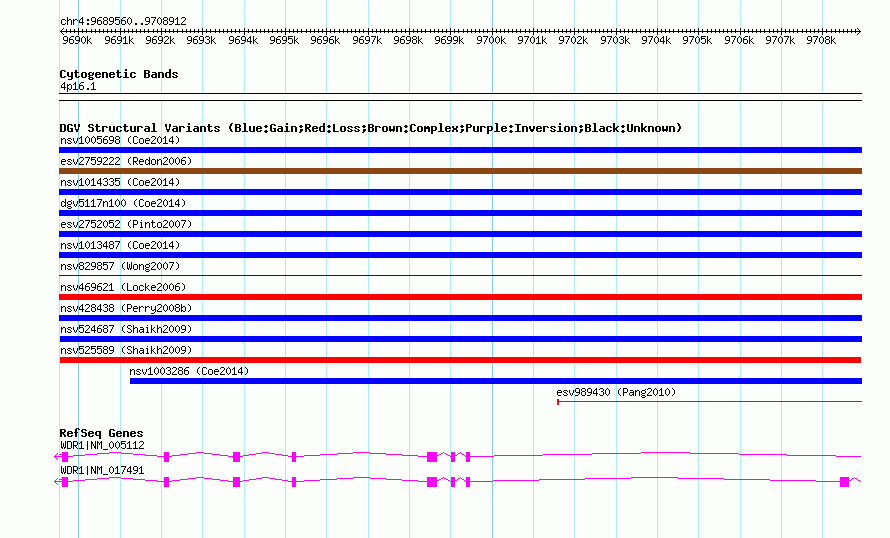Image resolution: width=890 pixels, height=538 pixels.
Task: Click the left arrowhead of WDR1|NM_017491 gene
Action: [x=57, y=482]
